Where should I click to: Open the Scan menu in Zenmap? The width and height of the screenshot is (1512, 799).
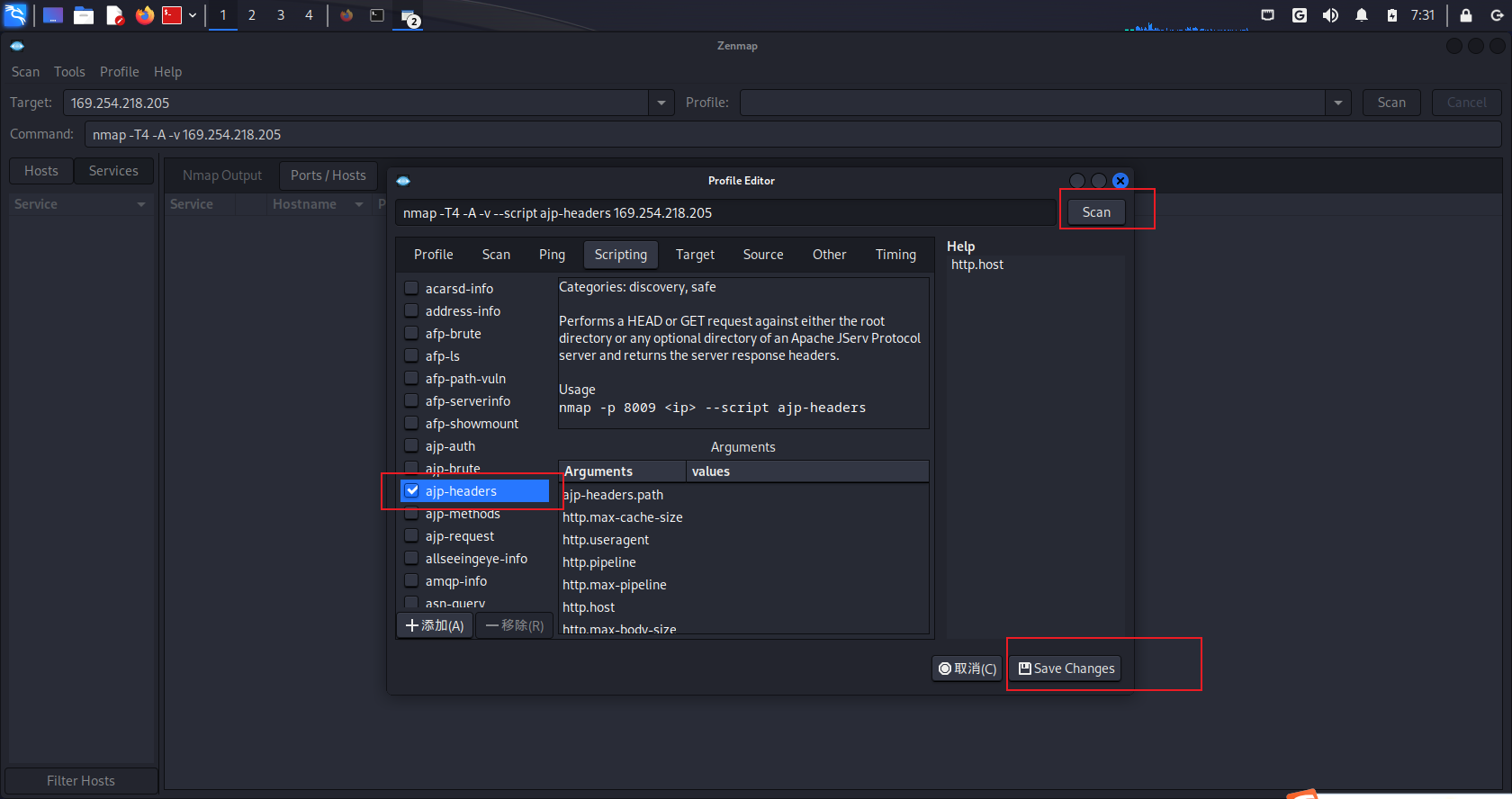point(25,72)
